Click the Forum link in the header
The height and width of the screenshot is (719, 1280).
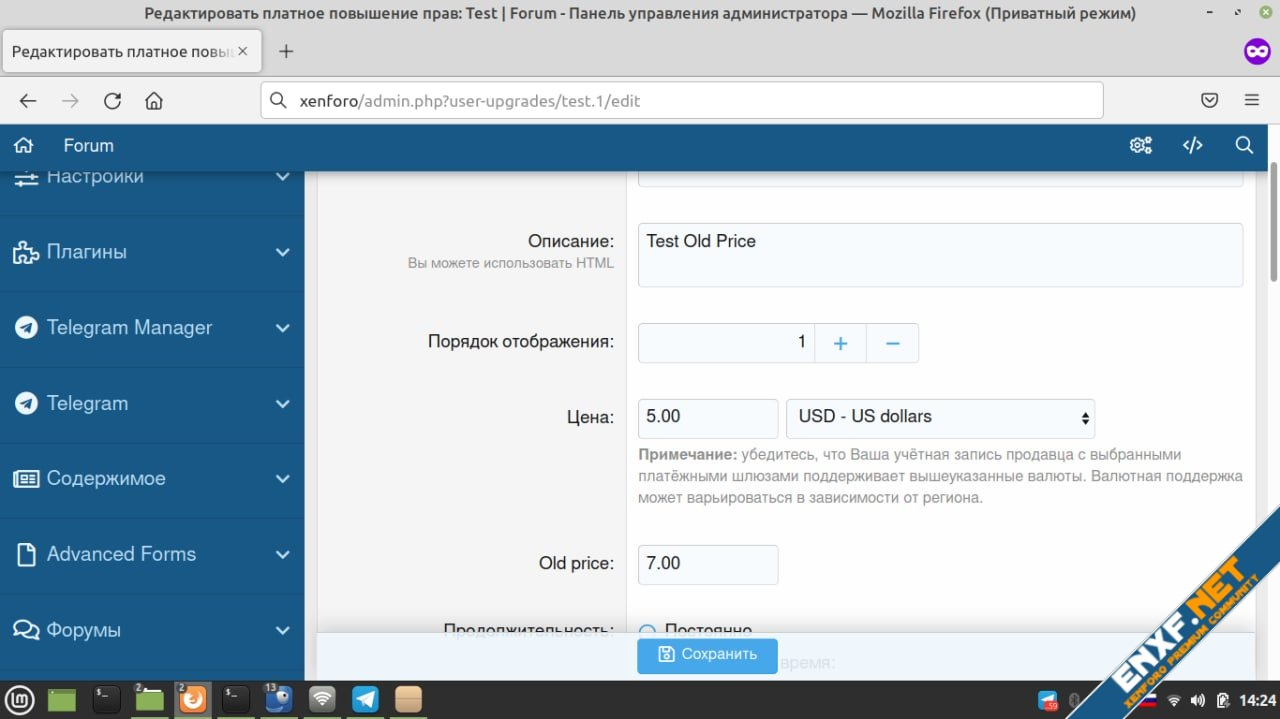pos(88,145)
